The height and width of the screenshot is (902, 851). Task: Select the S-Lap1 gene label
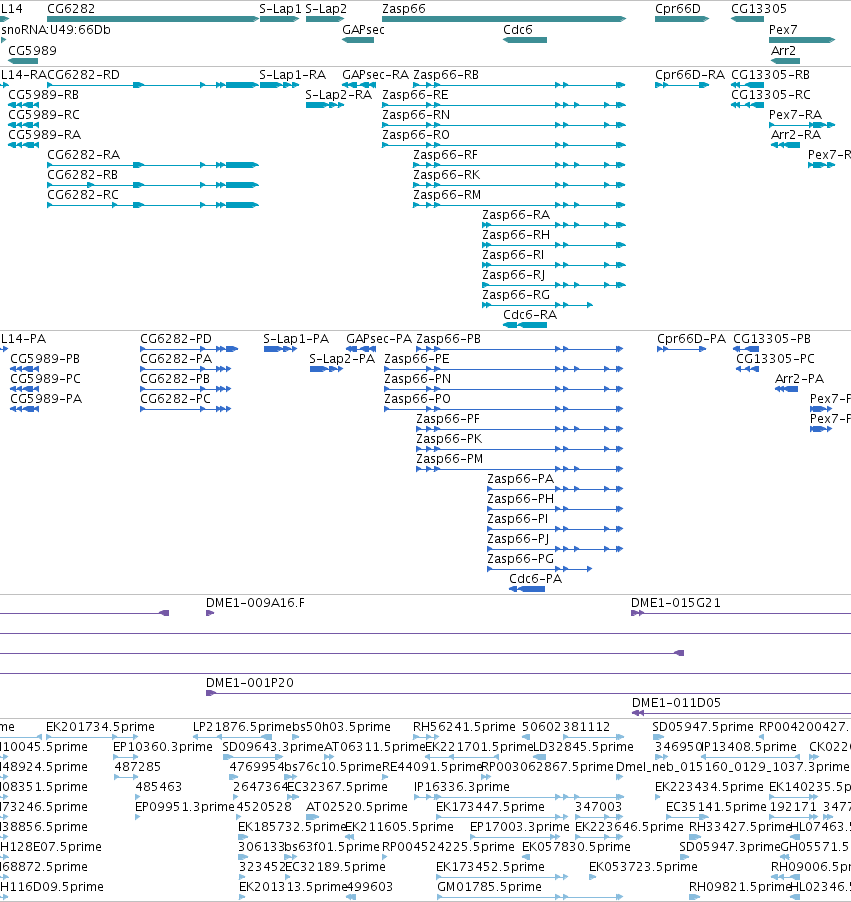click(x=280, y=9)
